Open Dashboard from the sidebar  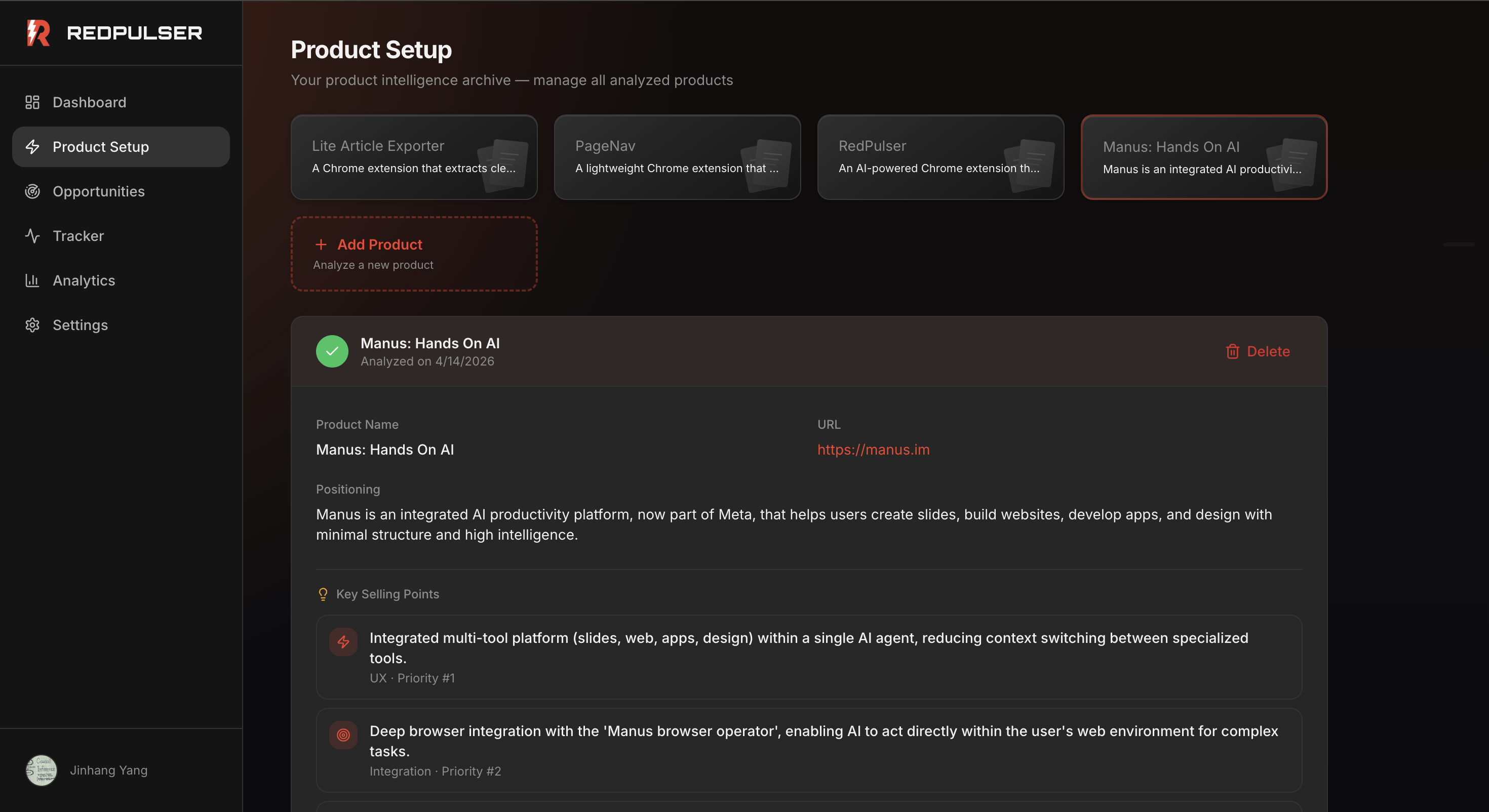(x=89, y=102)
